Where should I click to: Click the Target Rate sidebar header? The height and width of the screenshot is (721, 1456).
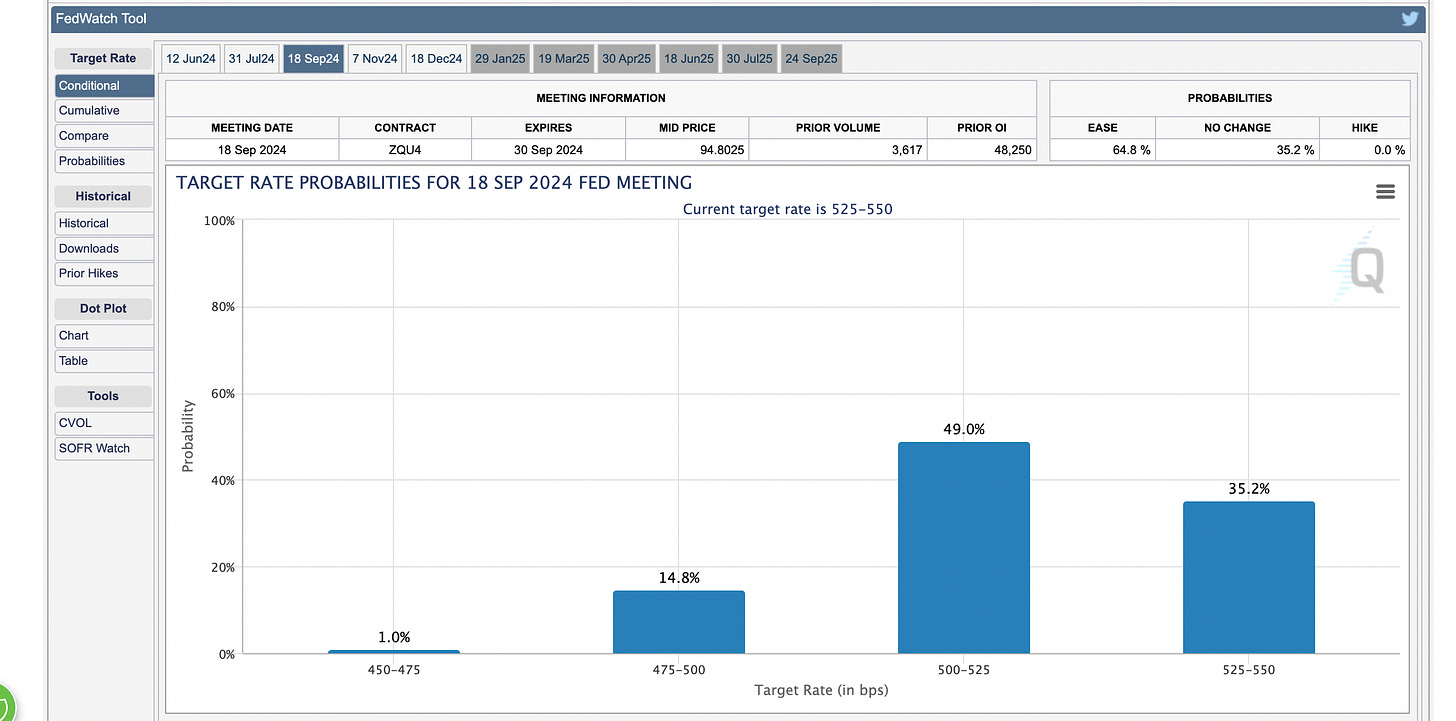103,59
